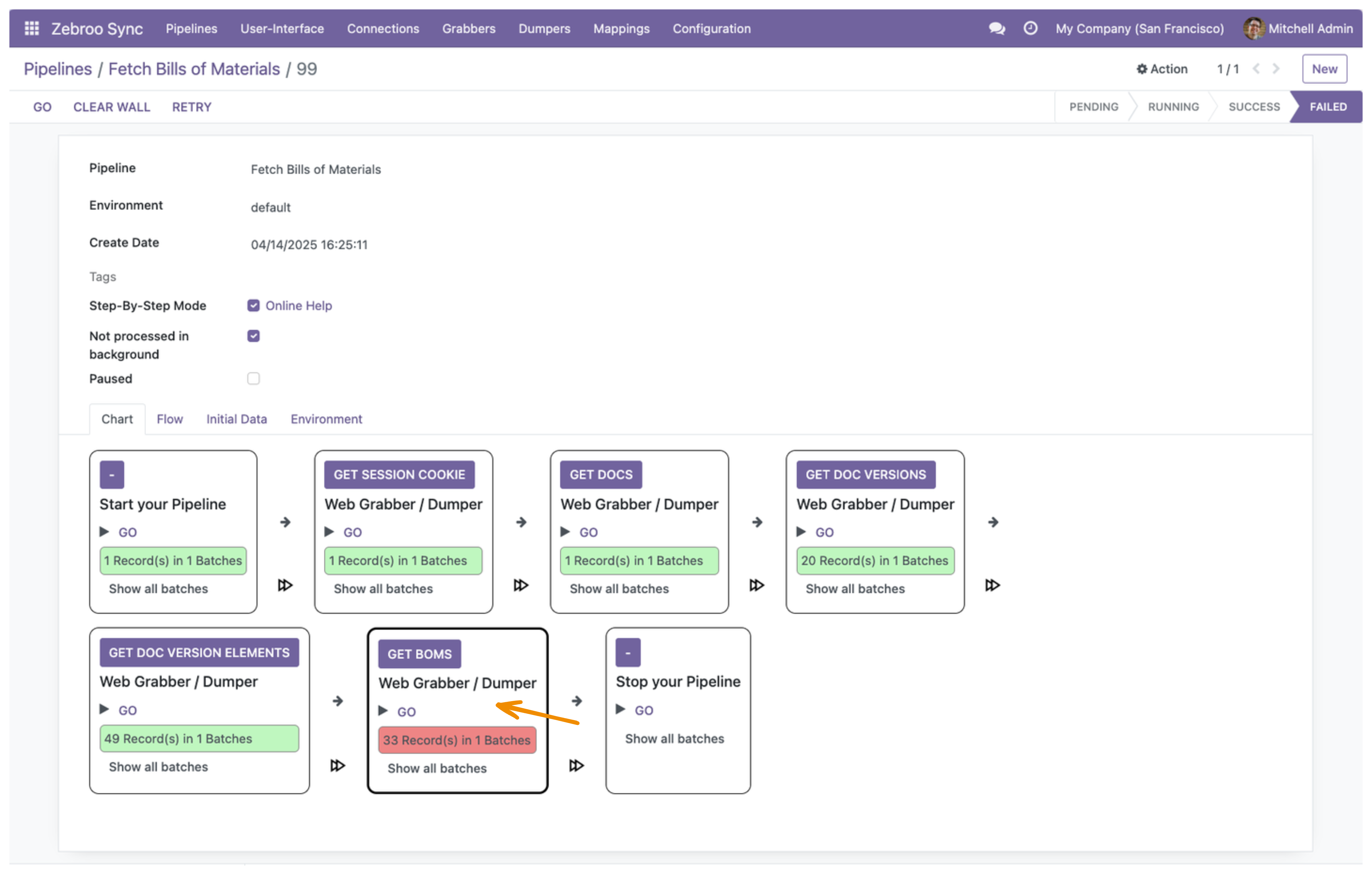Switch to the Flow tab
Screen dimensions: 1372x875
170,419
